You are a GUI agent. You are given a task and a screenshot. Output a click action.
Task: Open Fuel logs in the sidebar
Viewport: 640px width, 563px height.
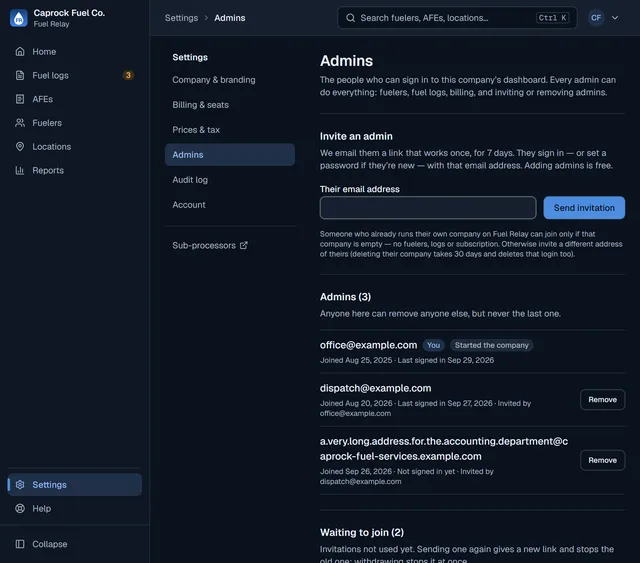(75, 75)
